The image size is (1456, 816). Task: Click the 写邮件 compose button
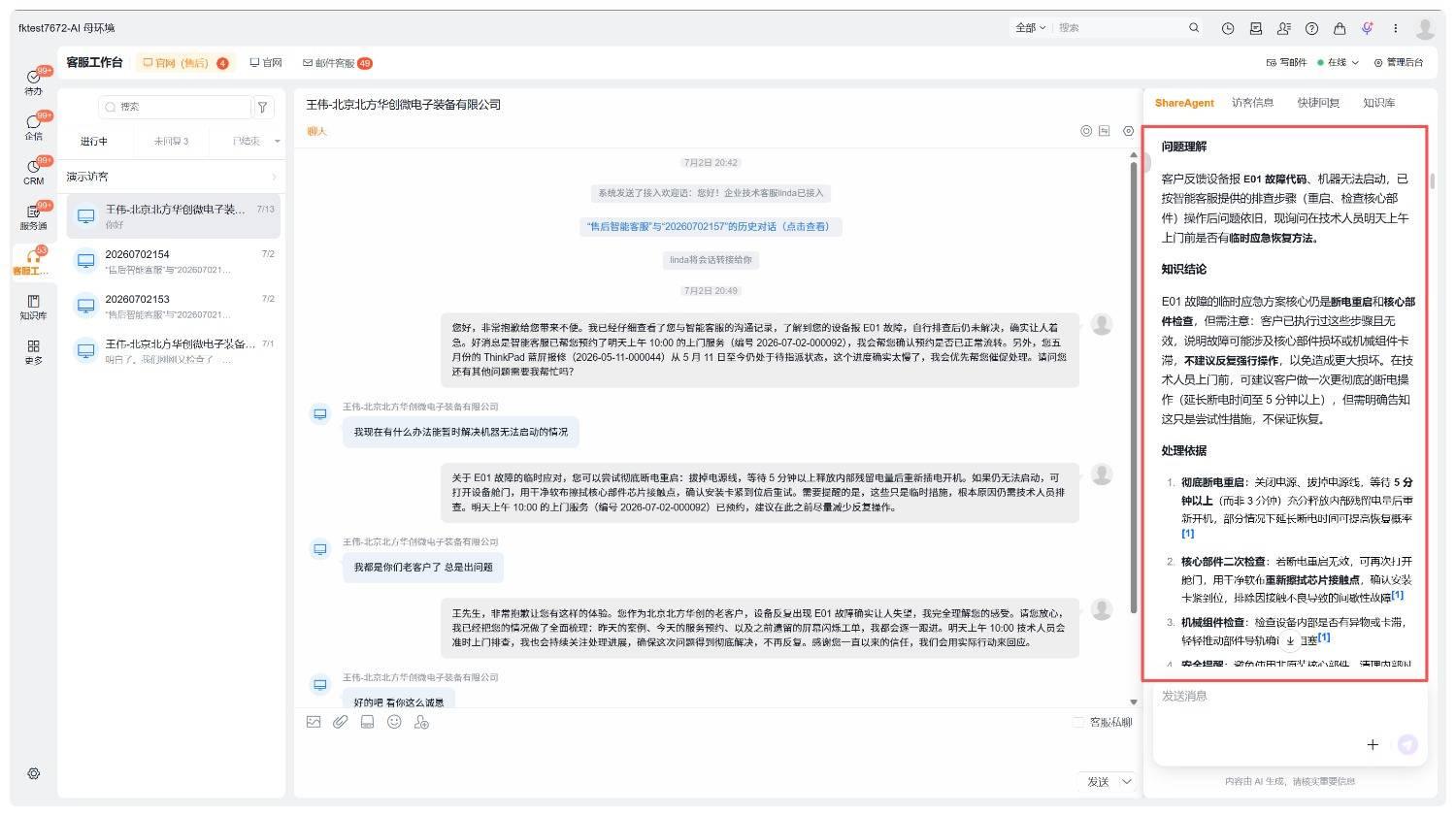1286,63
